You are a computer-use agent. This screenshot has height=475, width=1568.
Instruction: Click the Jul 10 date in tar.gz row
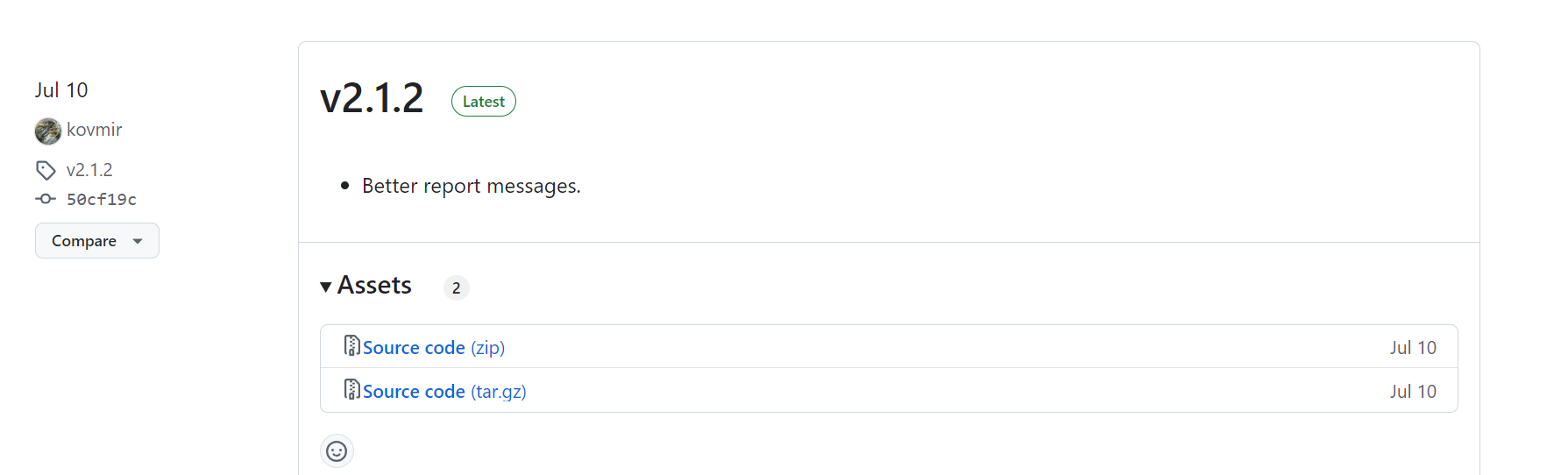1413,392
